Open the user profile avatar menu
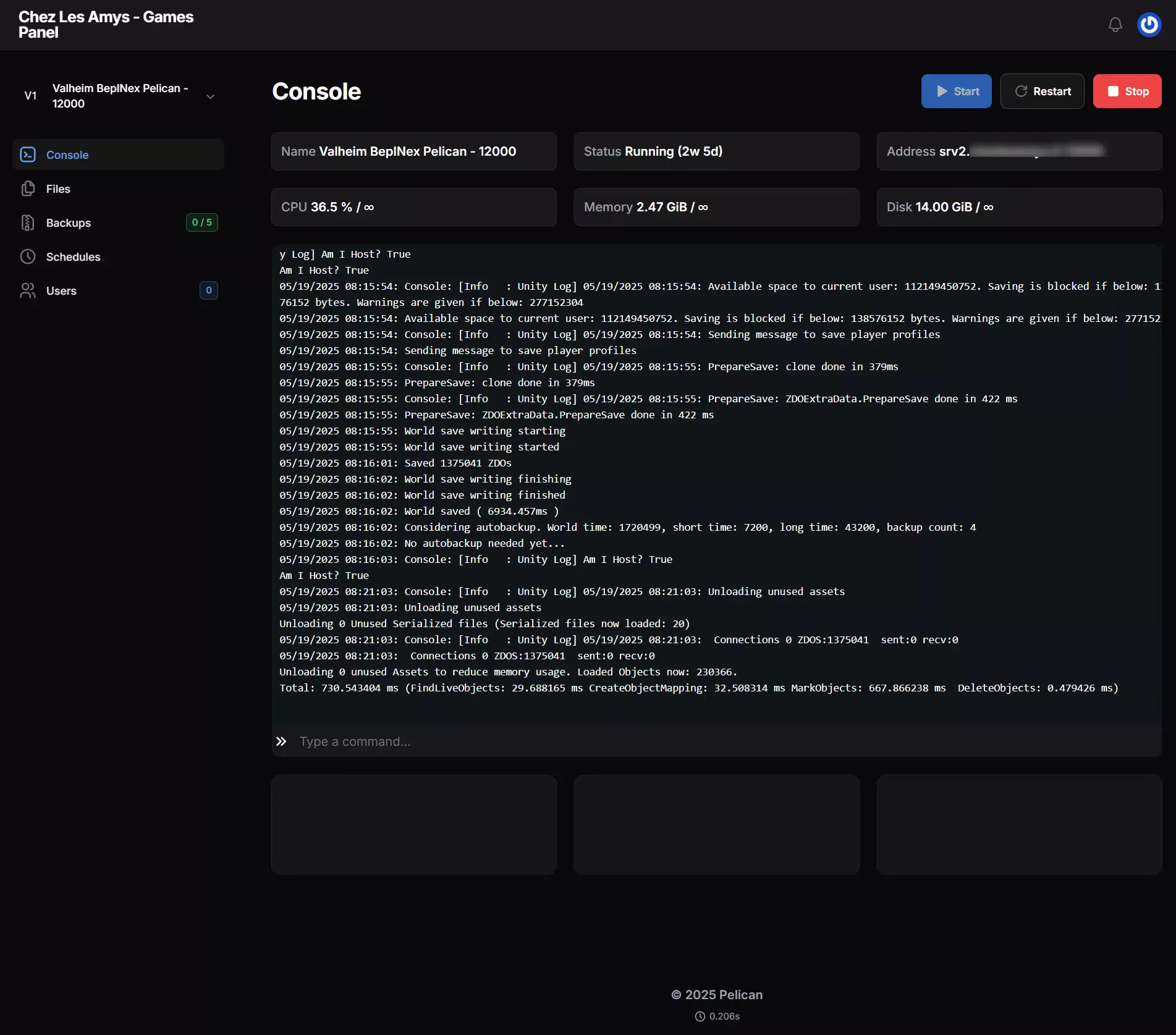Image resolution: width=1176 pixels, height=1035 pixels. pos(1149,25)
